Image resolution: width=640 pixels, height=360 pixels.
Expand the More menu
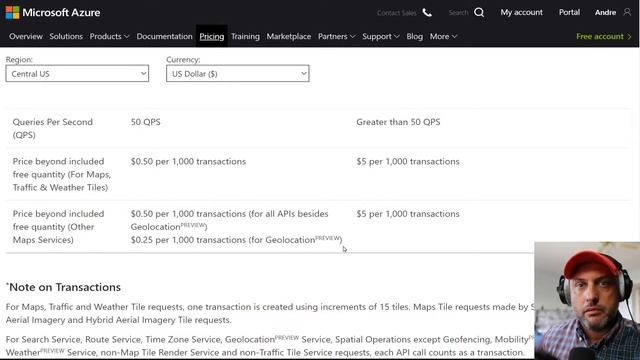pyautogui.click(x=443, y=36)
